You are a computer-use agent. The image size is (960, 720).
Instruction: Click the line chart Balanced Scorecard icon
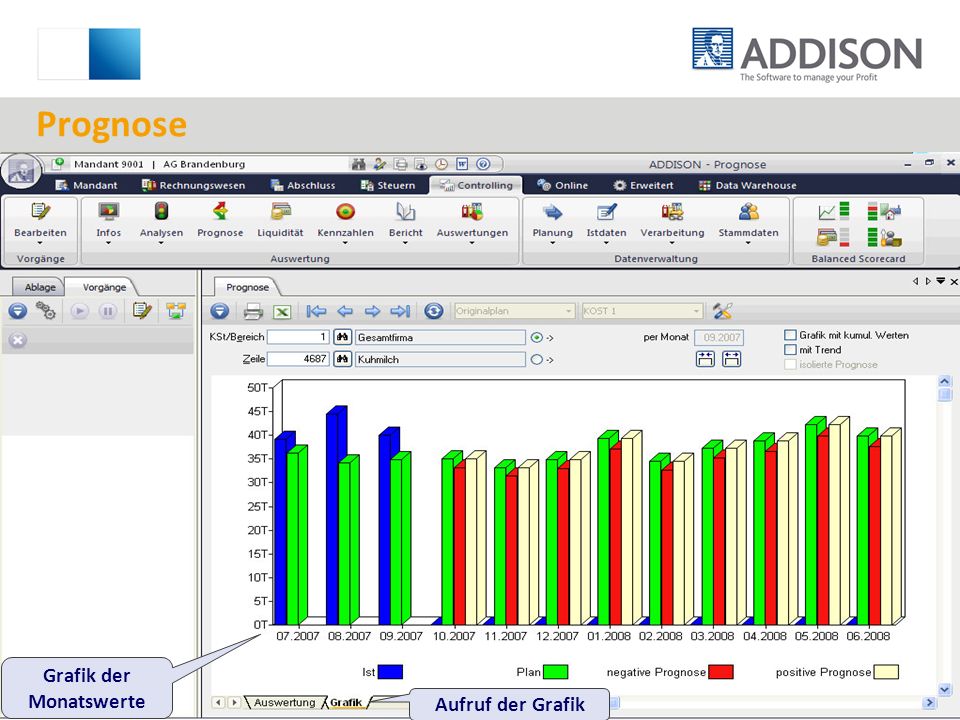[833, 211]
